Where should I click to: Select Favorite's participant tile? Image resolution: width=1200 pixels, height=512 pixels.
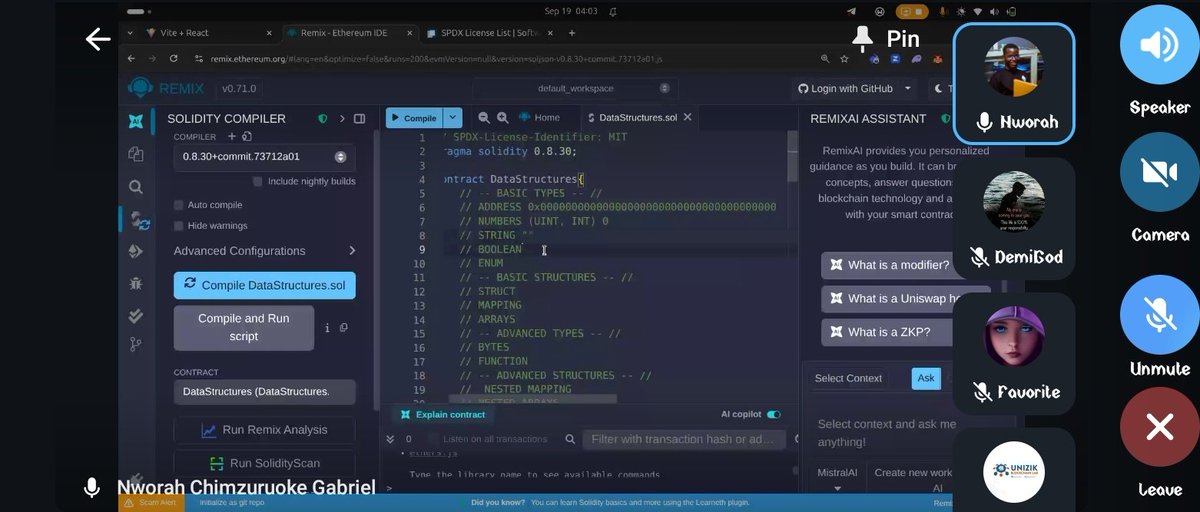pyautogui.click(x=1014, y=353)
